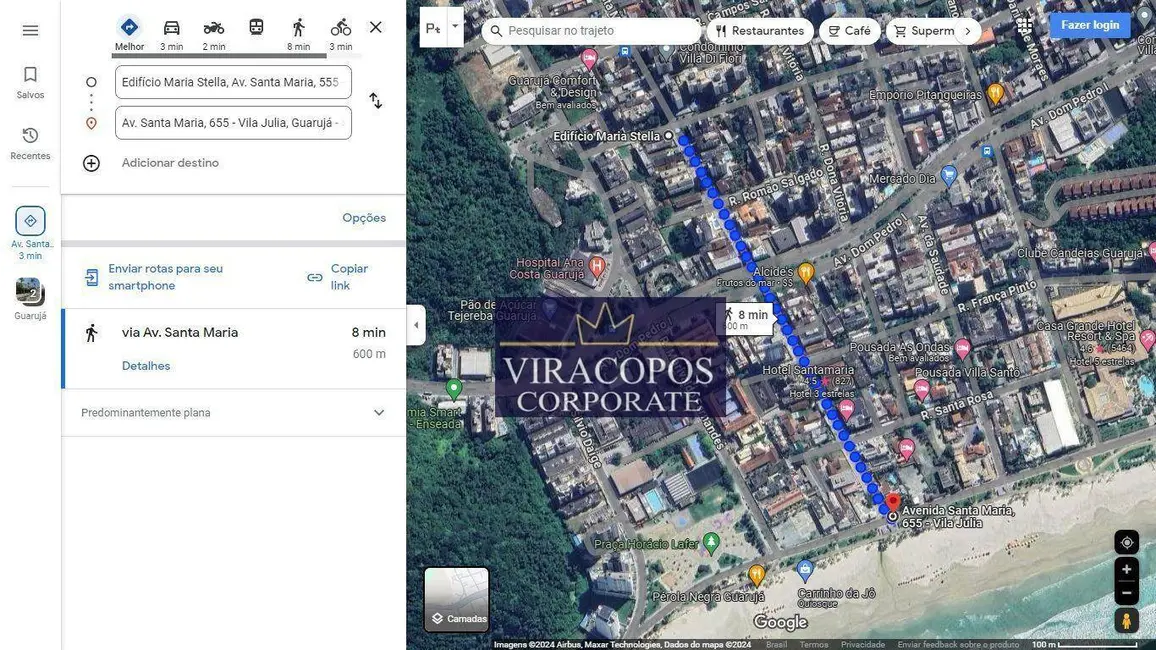Select the motorcycle travel mode
Image resolution: width=1156 pixels, height=650 pixels.
(x=214, y=32)
